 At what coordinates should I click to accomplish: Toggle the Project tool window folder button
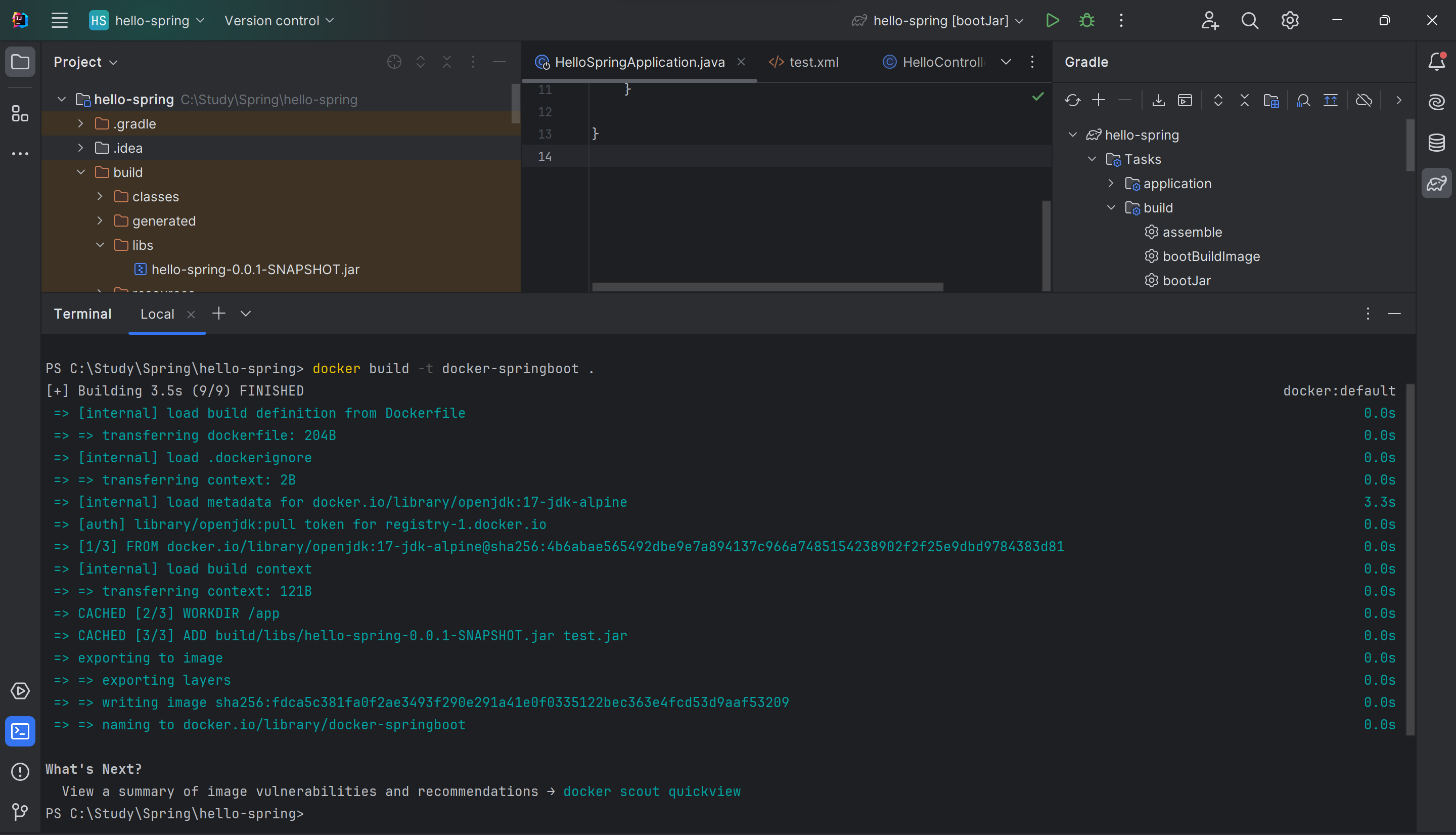[20, 61]
